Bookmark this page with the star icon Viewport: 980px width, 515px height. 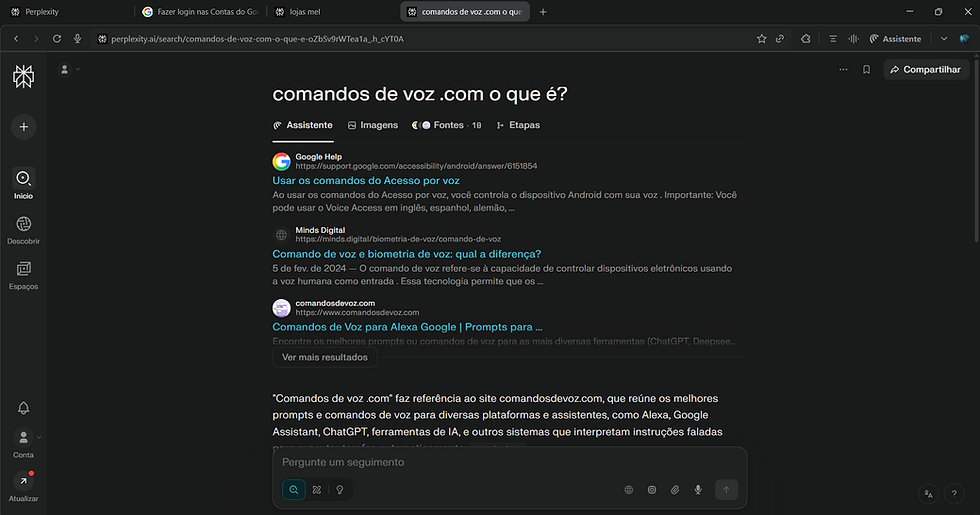(761, 39)
